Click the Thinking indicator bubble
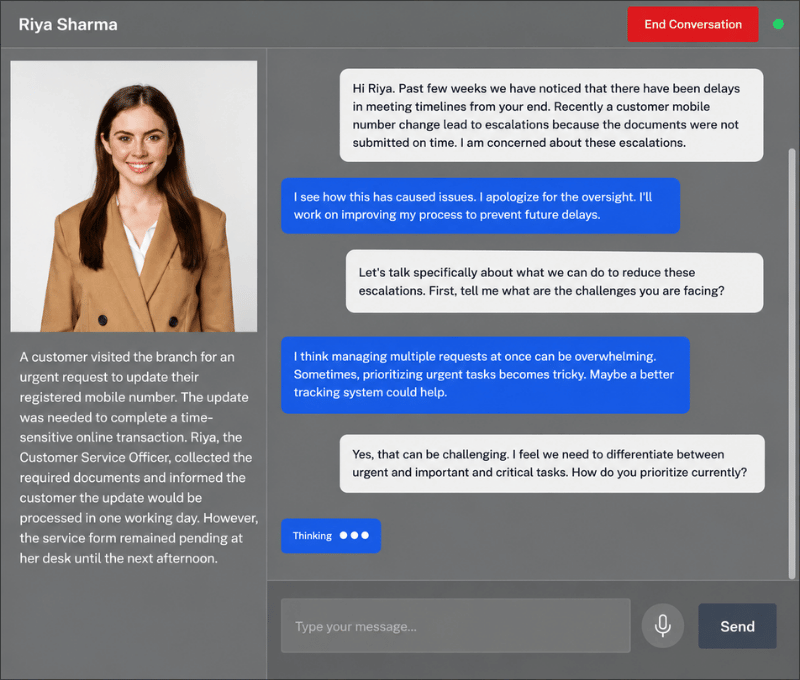 coord(331,536)
